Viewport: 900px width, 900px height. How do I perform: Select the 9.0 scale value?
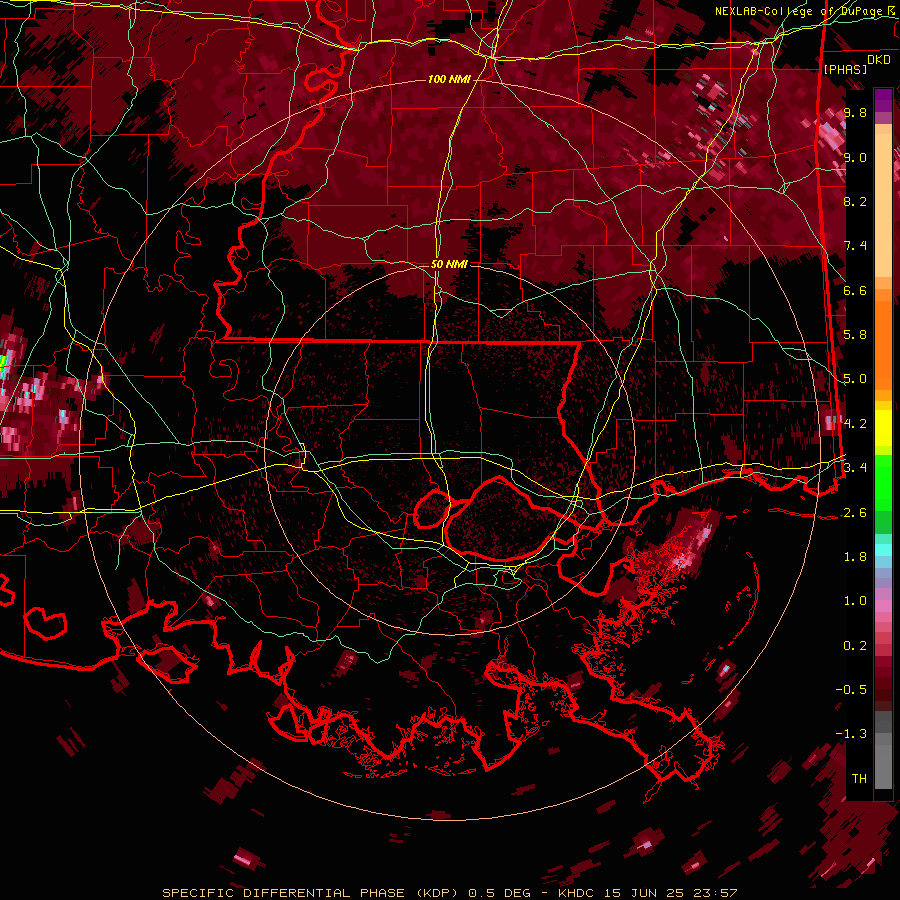tap(855, 157)
